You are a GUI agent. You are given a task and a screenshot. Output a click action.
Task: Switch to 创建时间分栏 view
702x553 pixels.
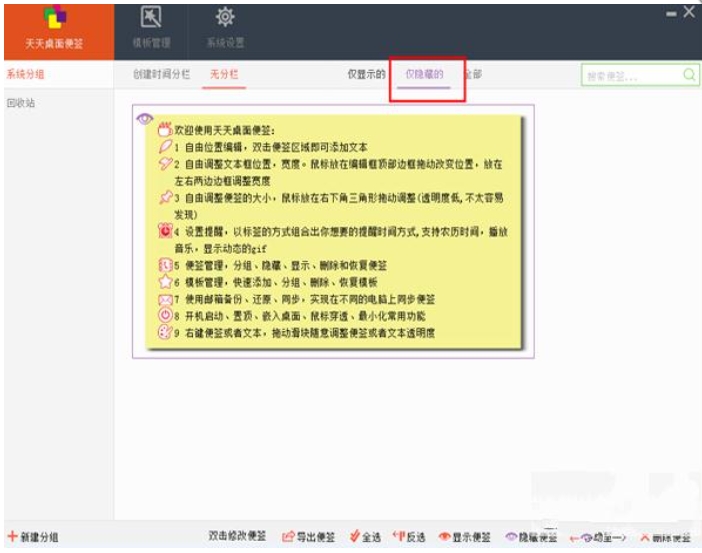[161, 74]
